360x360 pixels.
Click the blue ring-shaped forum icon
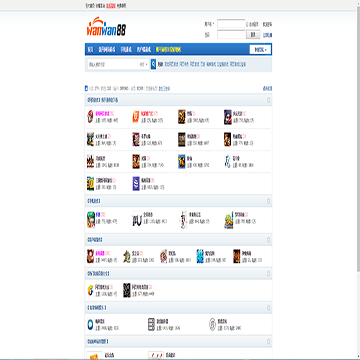click(90, 324)
